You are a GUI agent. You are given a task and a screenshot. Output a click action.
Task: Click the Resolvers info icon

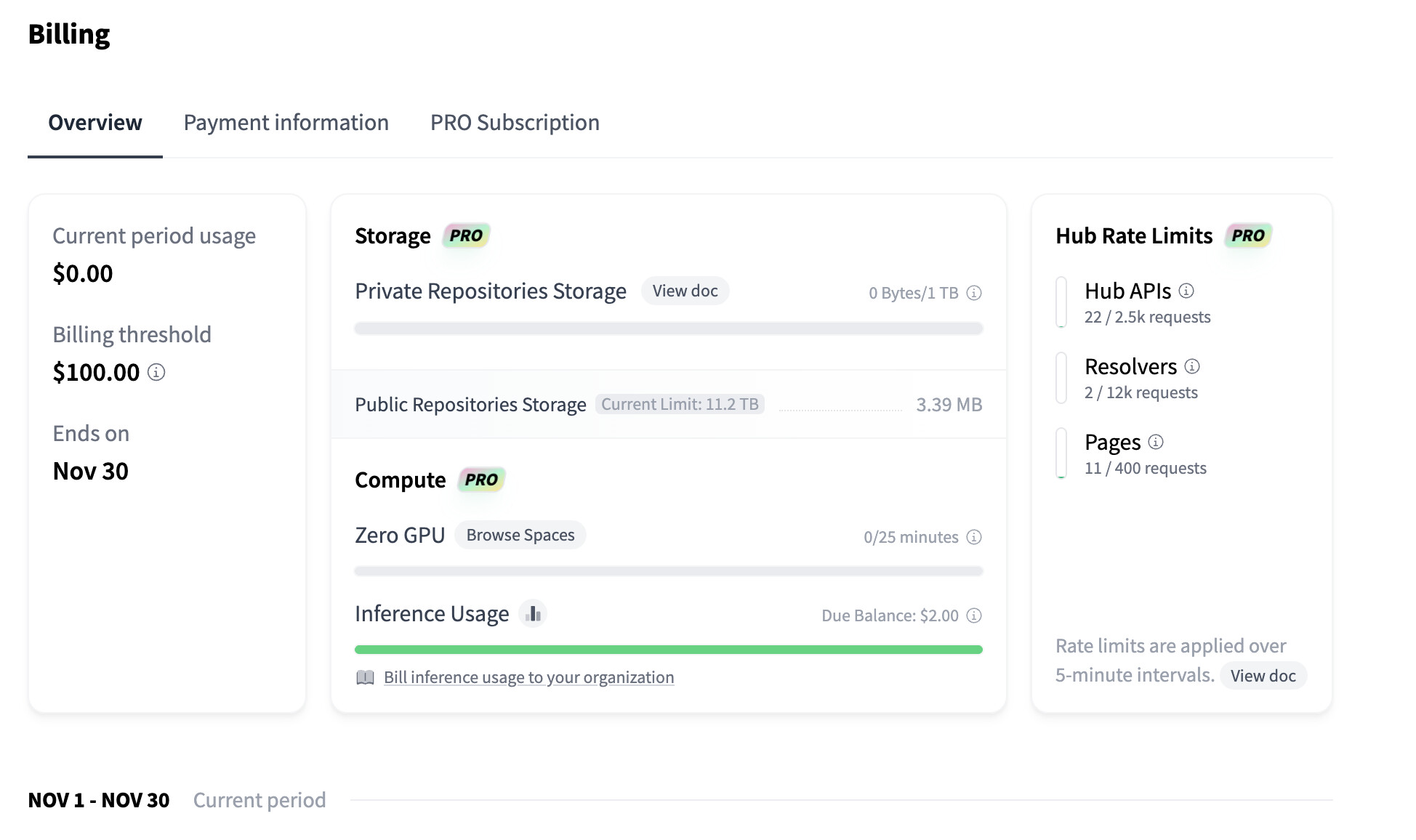1192,366
